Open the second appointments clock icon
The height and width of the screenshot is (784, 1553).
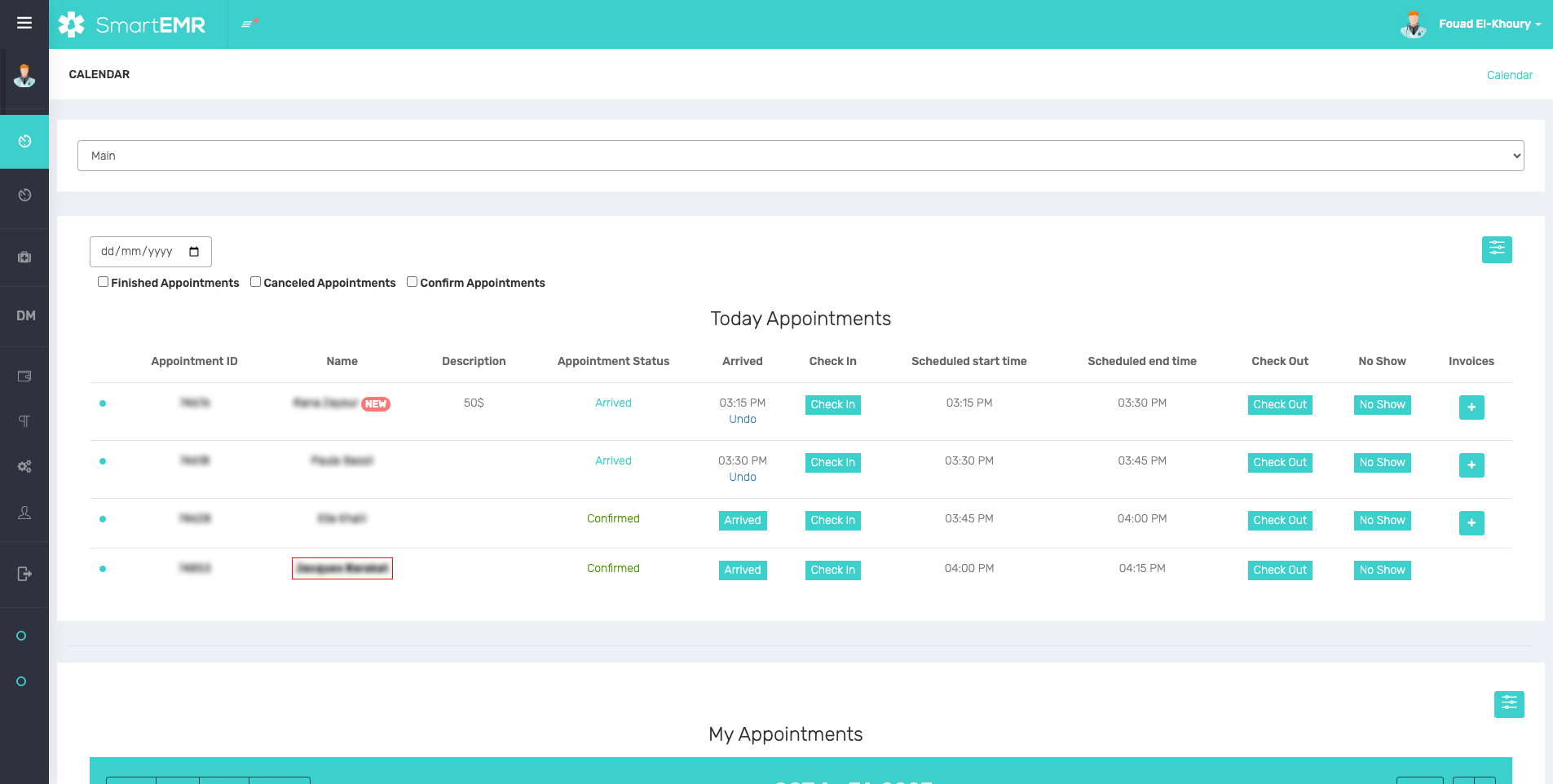pos(24,196)
